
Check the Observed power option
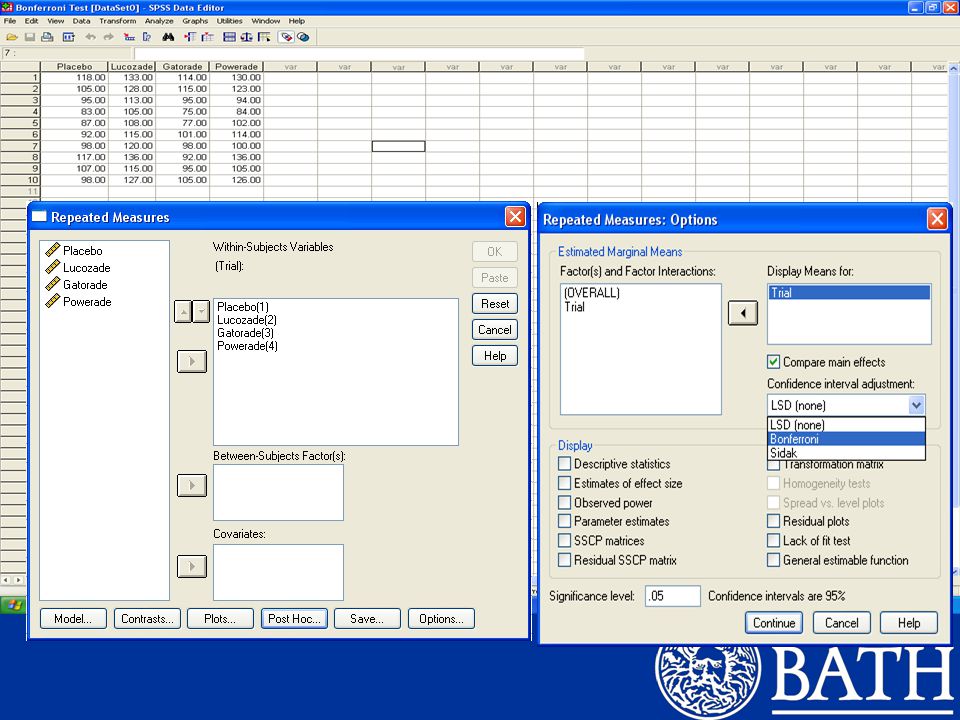pos(564,503)
